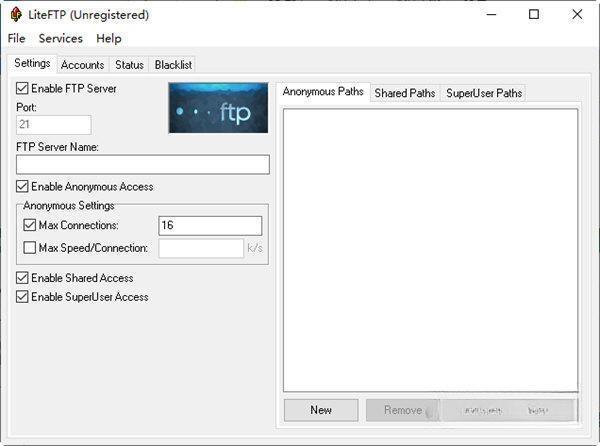
Task: Toggle Enable Anonymous Access checkbox
Action: (22, 187)
